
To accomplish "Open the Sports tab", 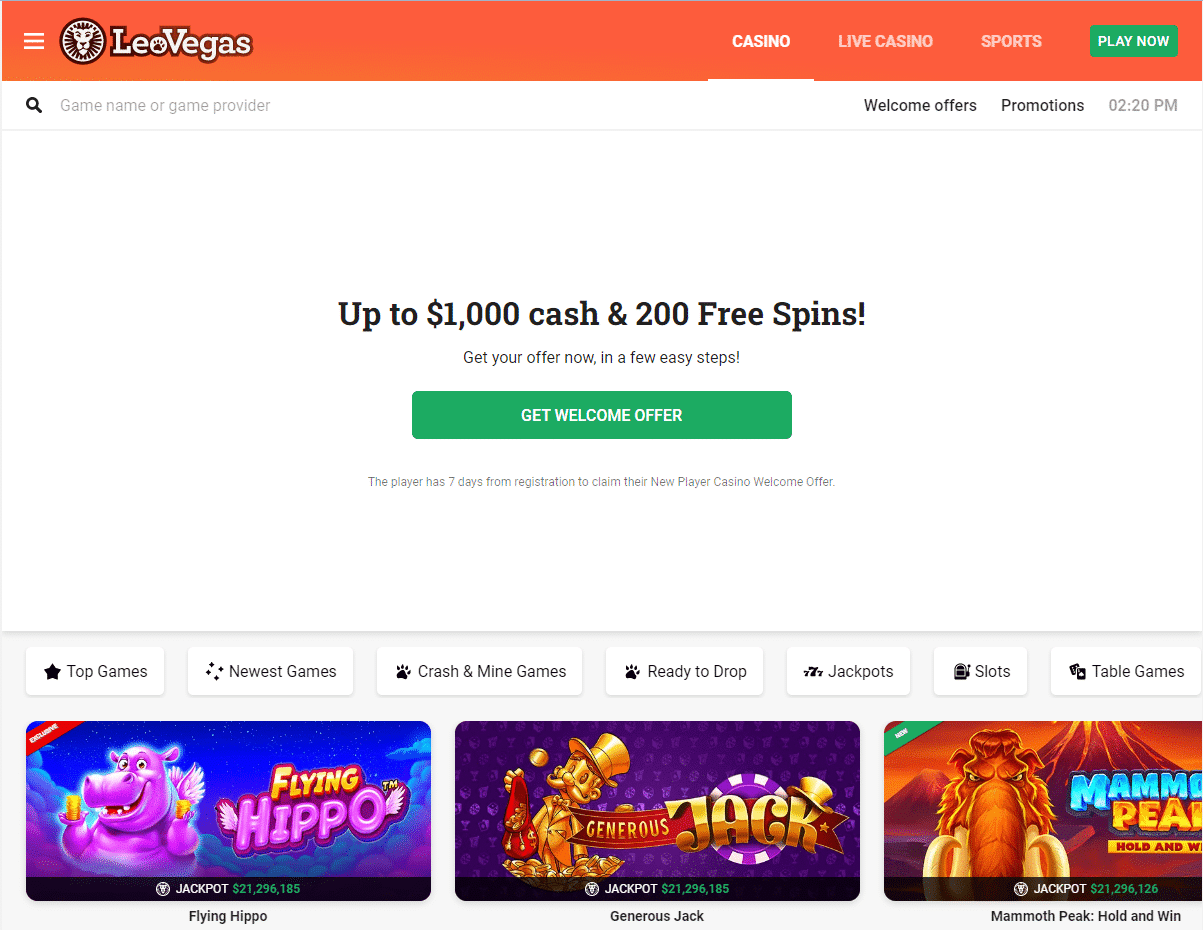I will [1011, 41].
